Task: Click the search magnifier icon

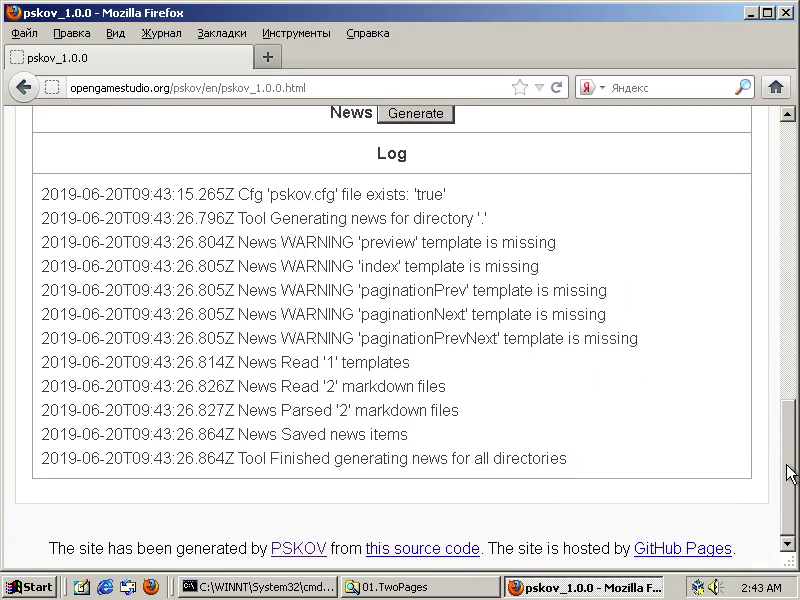Action: (x=742, y=87)
